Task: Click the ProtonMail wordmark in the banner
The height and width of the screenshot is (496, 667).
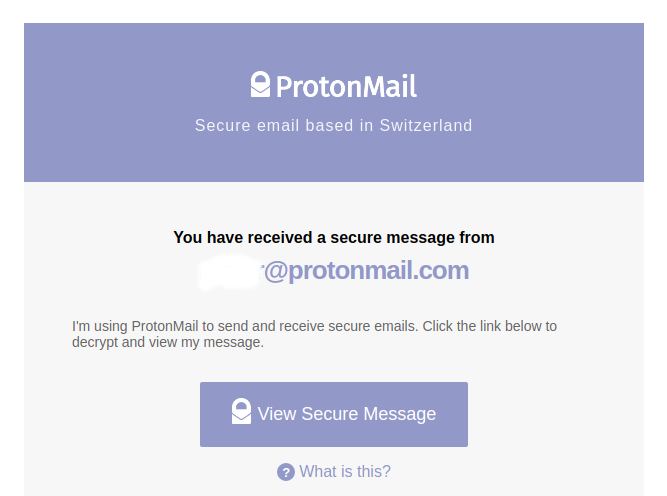Action: 346,86
